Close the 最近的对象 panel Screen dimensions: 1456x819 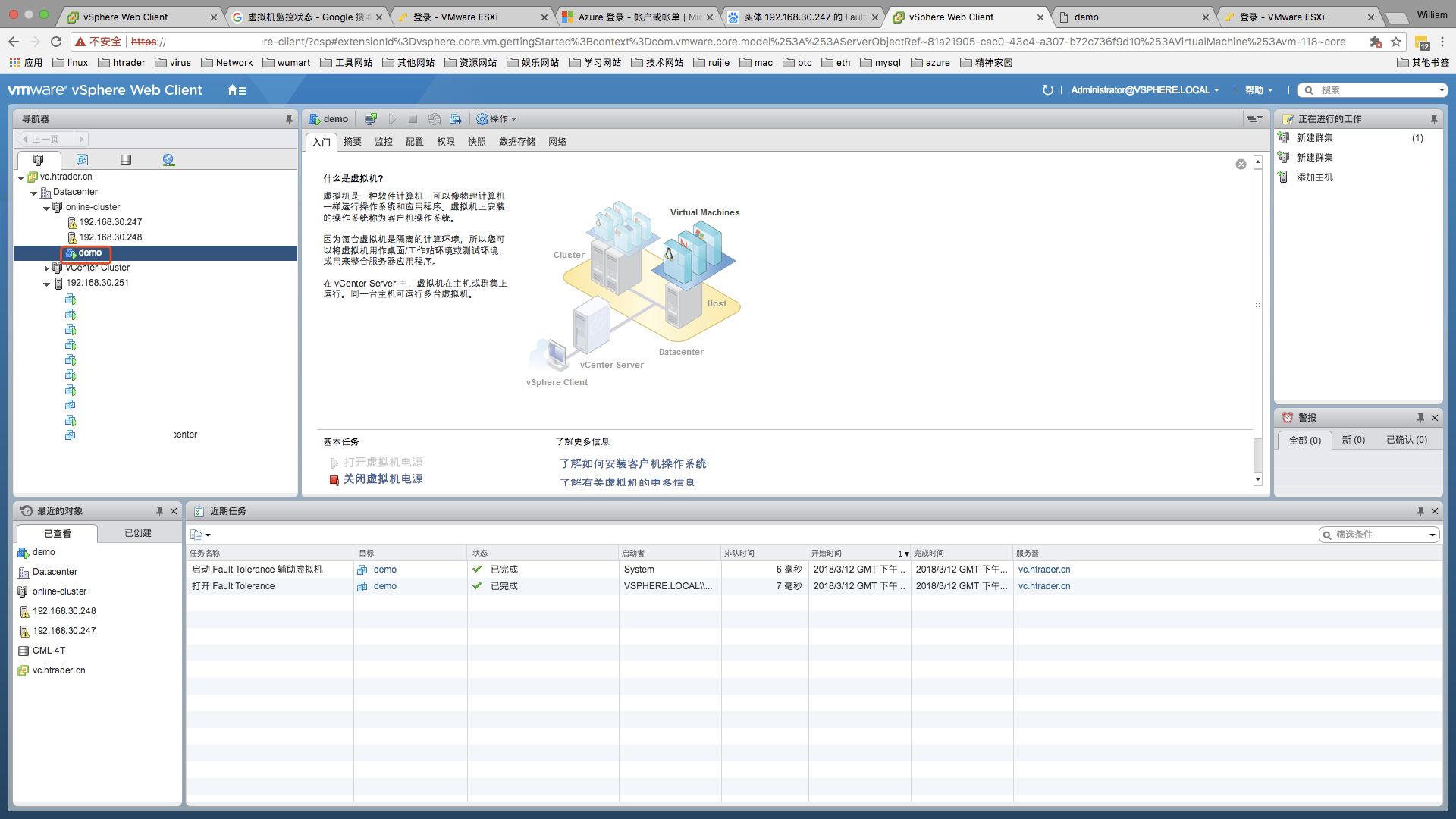174,511
